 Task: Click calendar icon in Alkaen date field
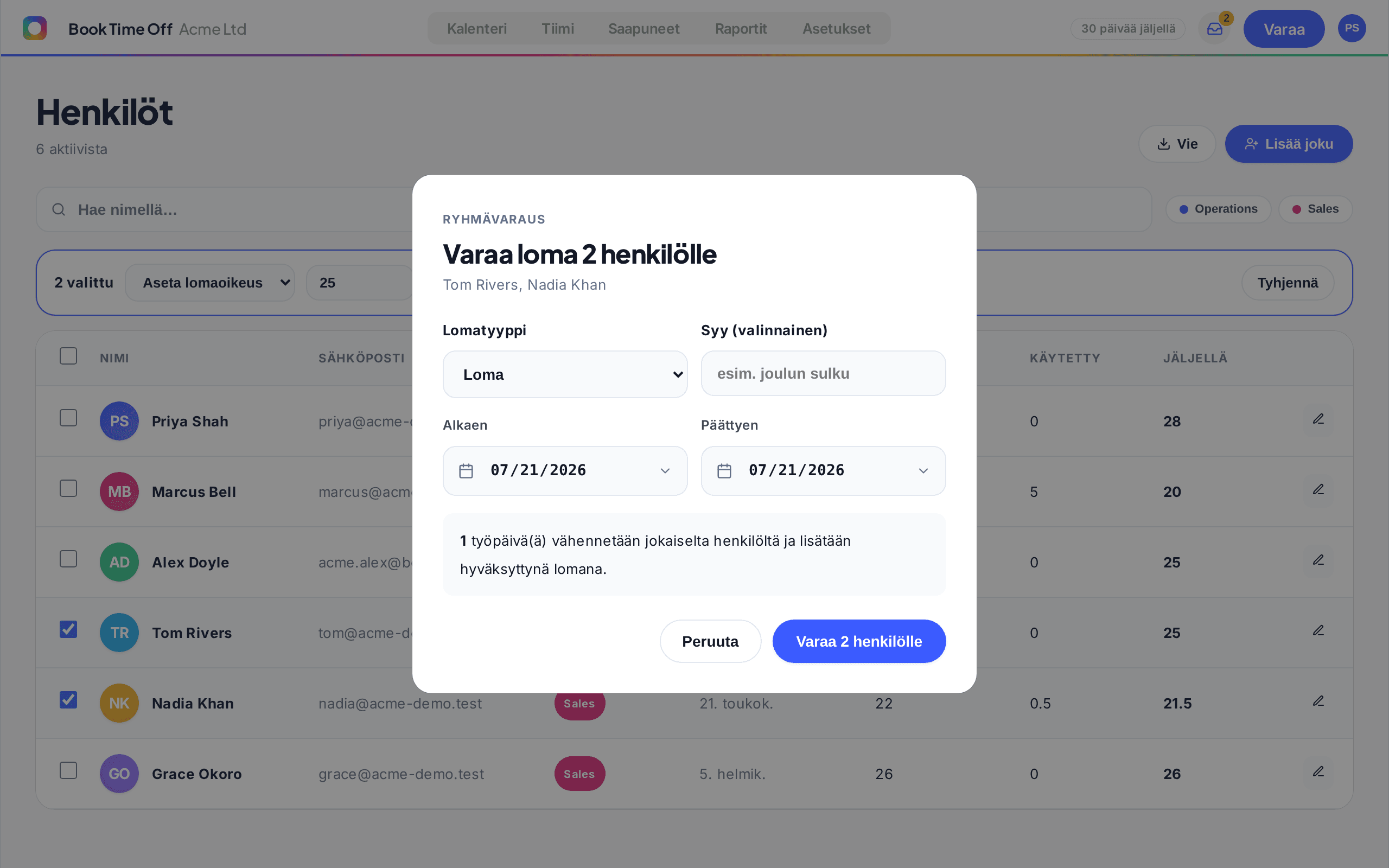[x=466, y=471]
